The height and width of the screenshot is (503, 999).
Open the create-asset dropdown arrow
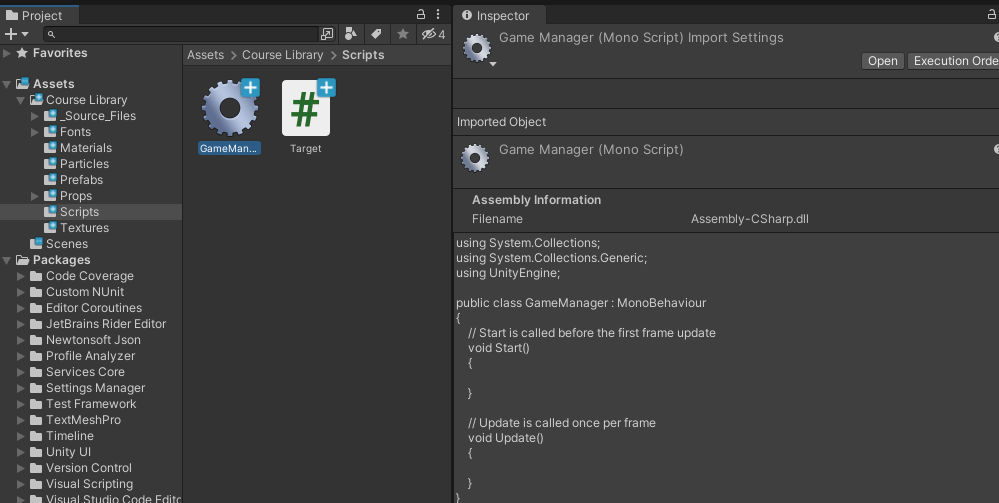click(25, 34)
